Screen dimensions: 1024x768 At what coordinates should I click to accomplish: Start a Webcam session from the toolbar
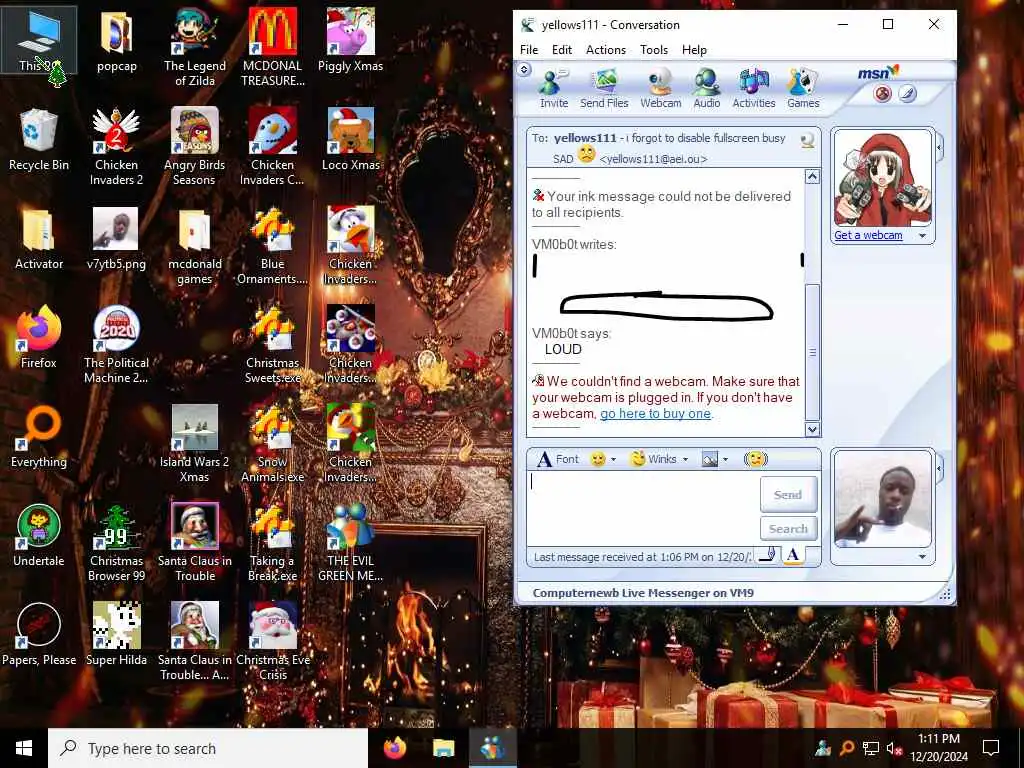point(660,88)
